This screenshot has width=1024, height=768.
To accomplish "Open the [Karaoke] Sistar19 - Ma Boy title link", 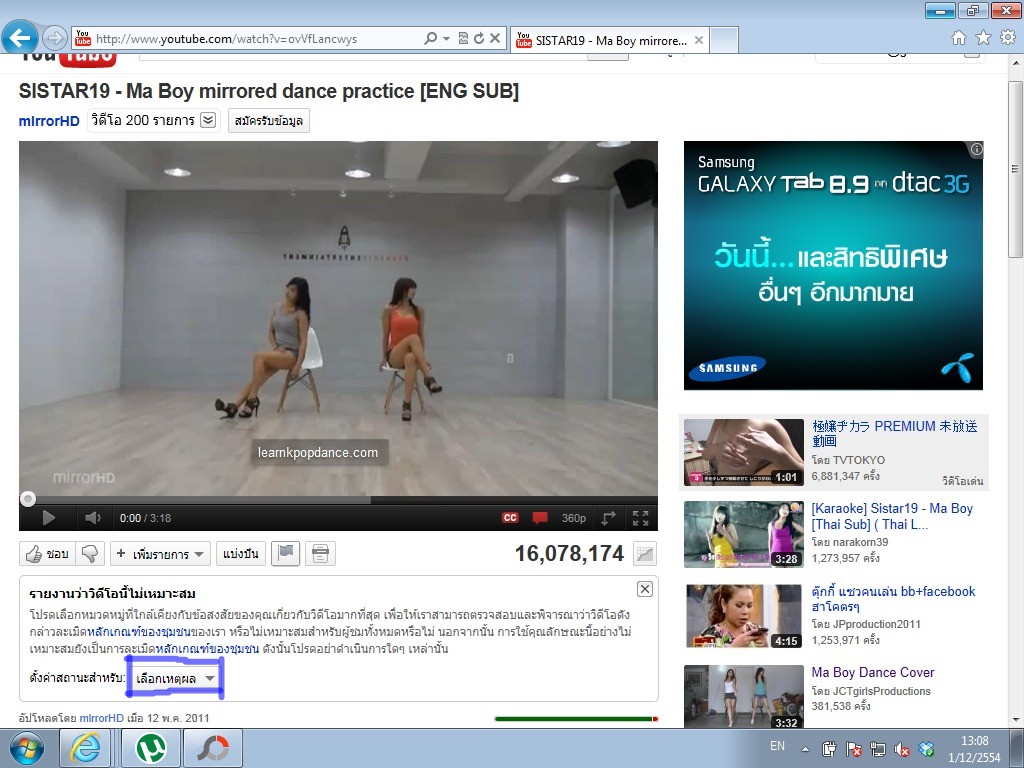I will pos(892,516).
